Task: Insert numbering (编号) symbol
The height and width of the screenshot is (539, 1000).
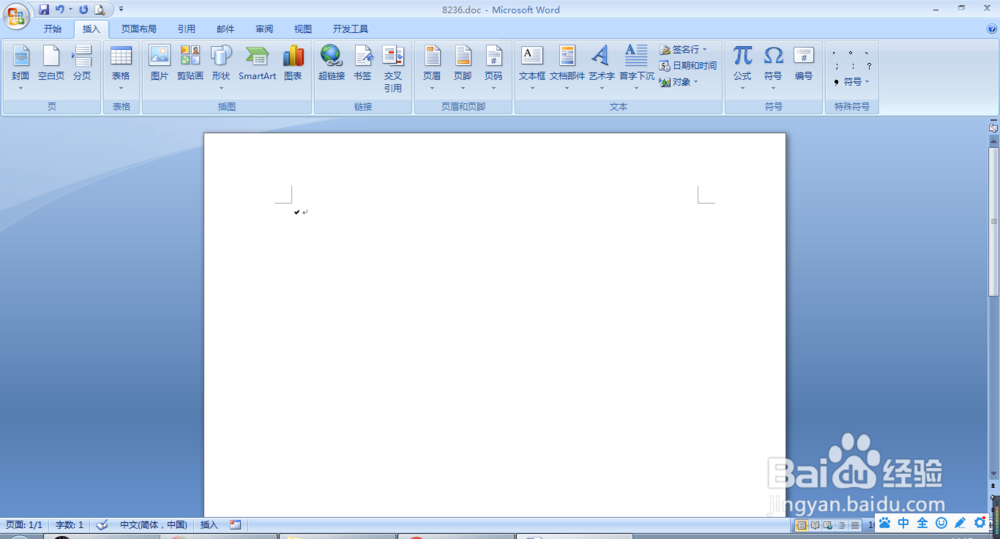Action: click(804, 63)
